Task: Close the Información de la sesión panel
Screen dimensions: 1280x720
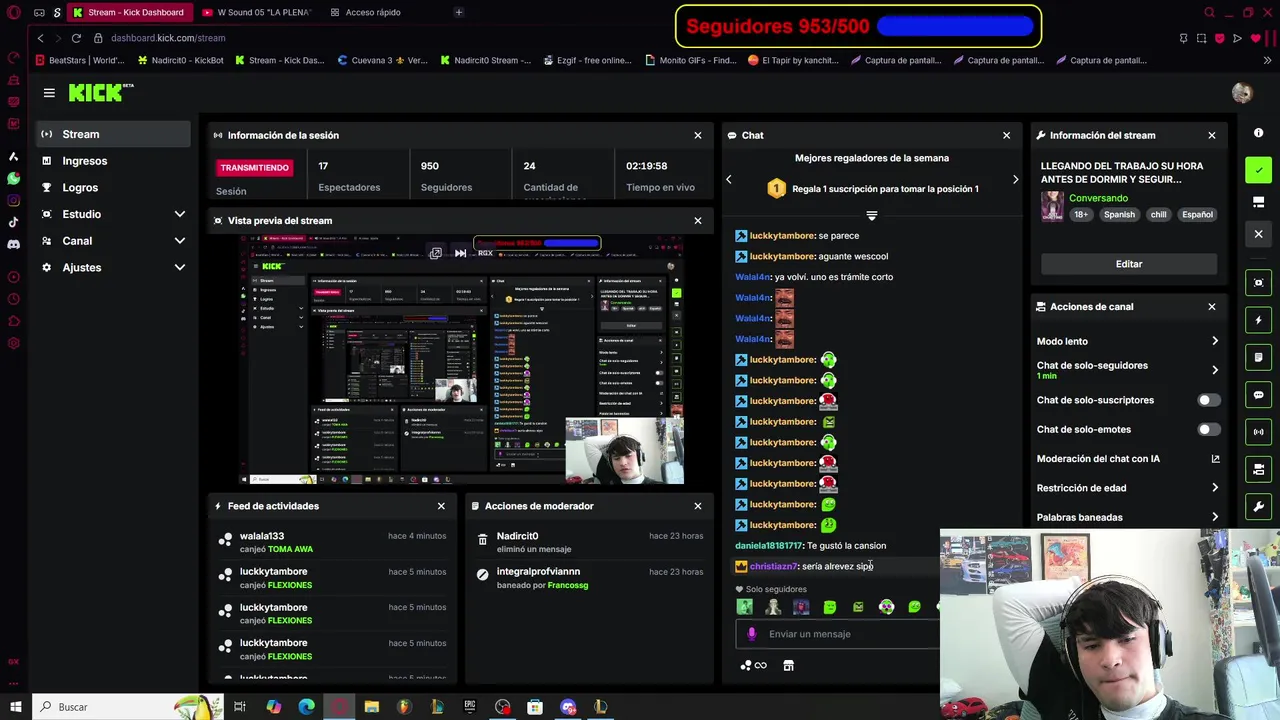Action: click(698, 135)
